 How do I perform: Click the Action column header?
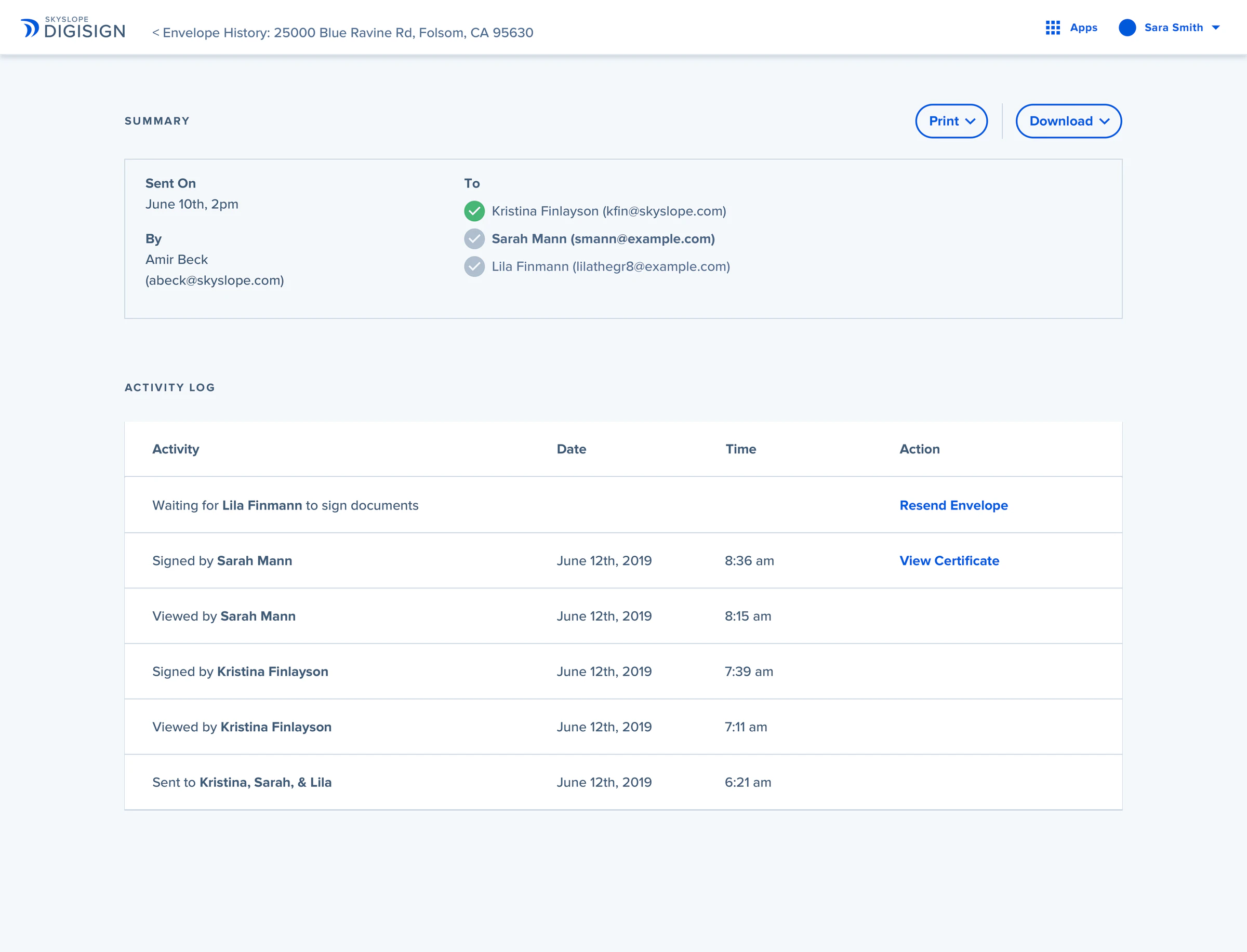(919, 449)
